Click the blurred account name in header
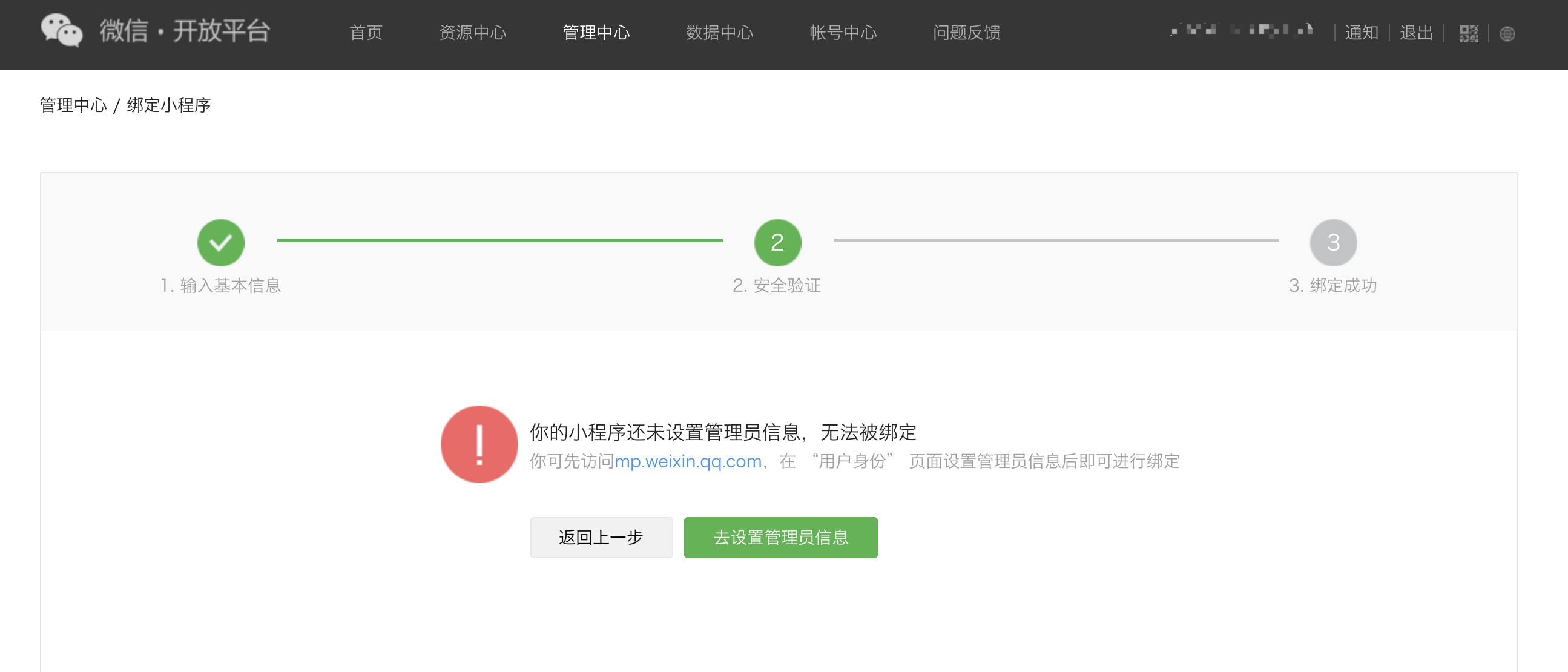Screen dimensions: 1568x672 pos(1240,30)
